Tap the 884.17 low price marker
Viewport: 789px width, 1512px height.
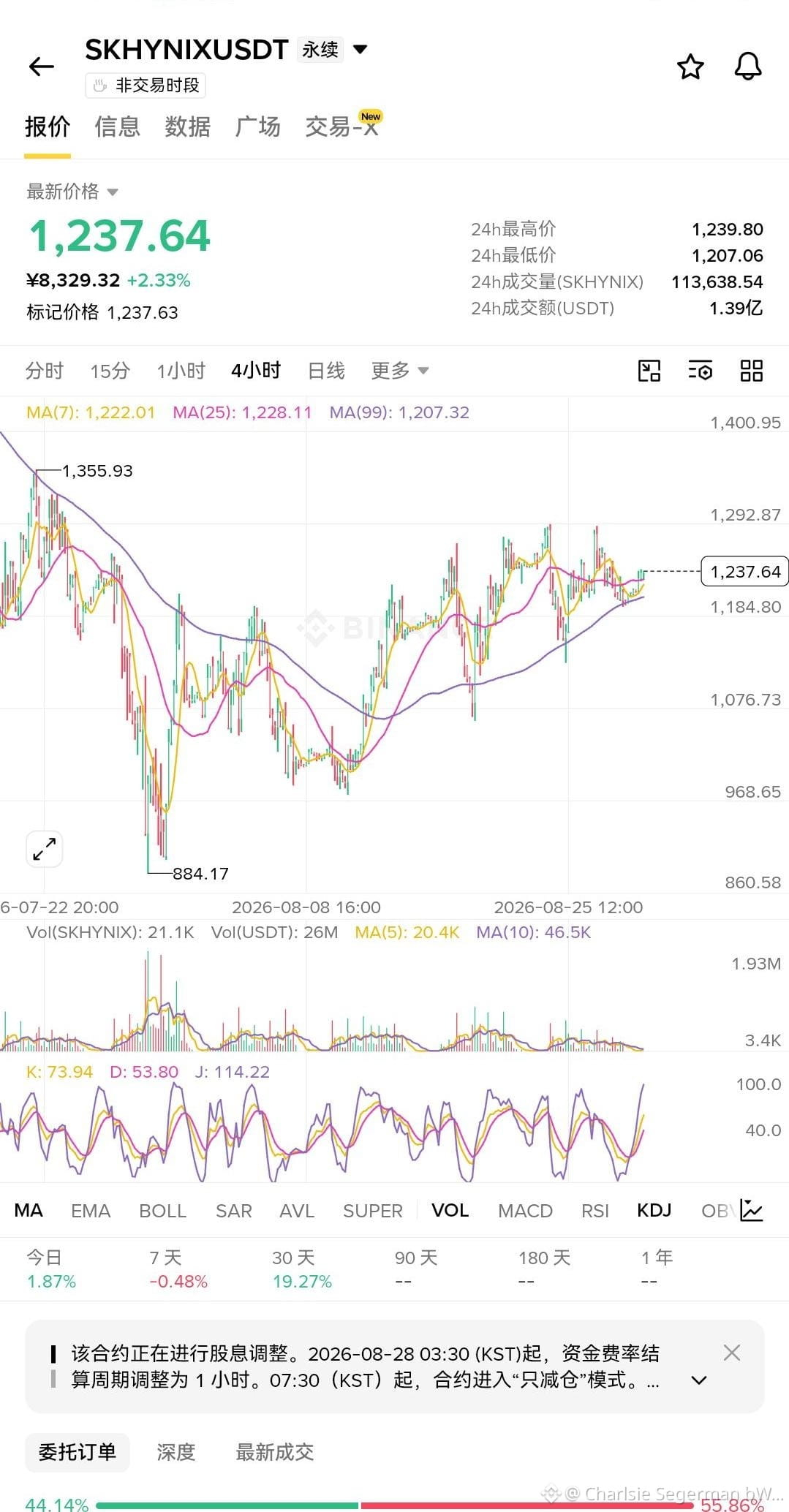pos(200,874)
